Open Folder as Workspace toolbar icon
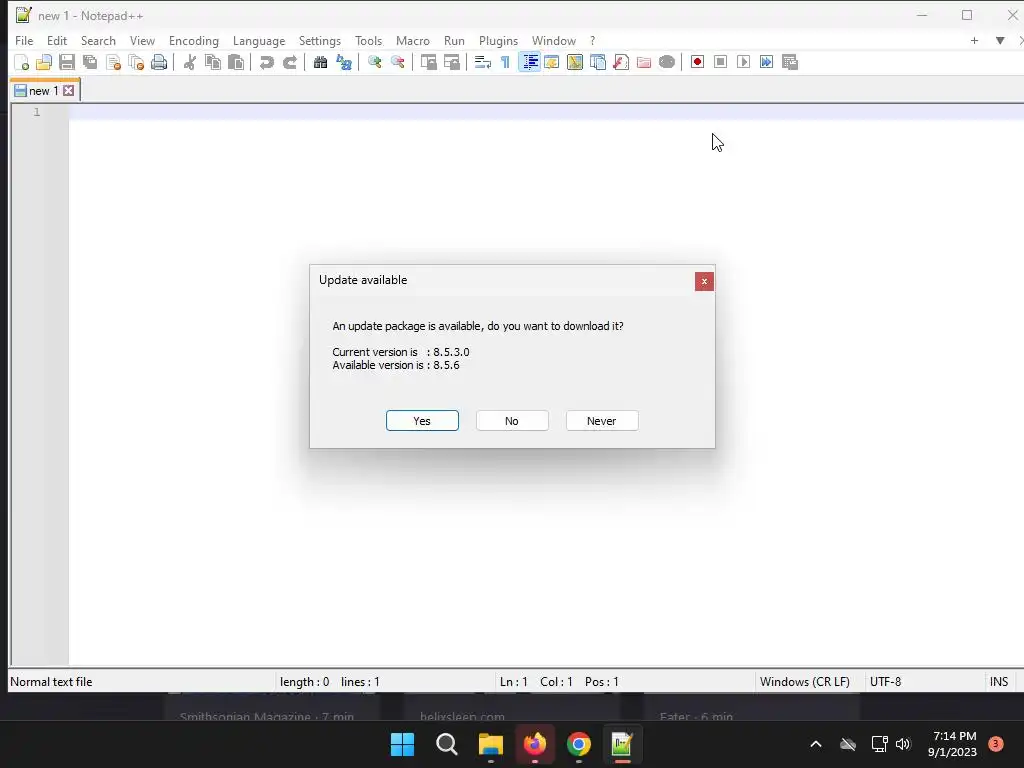Viewport: 1024px width, 768px height. pyautogui.click(x=644, y=62)
